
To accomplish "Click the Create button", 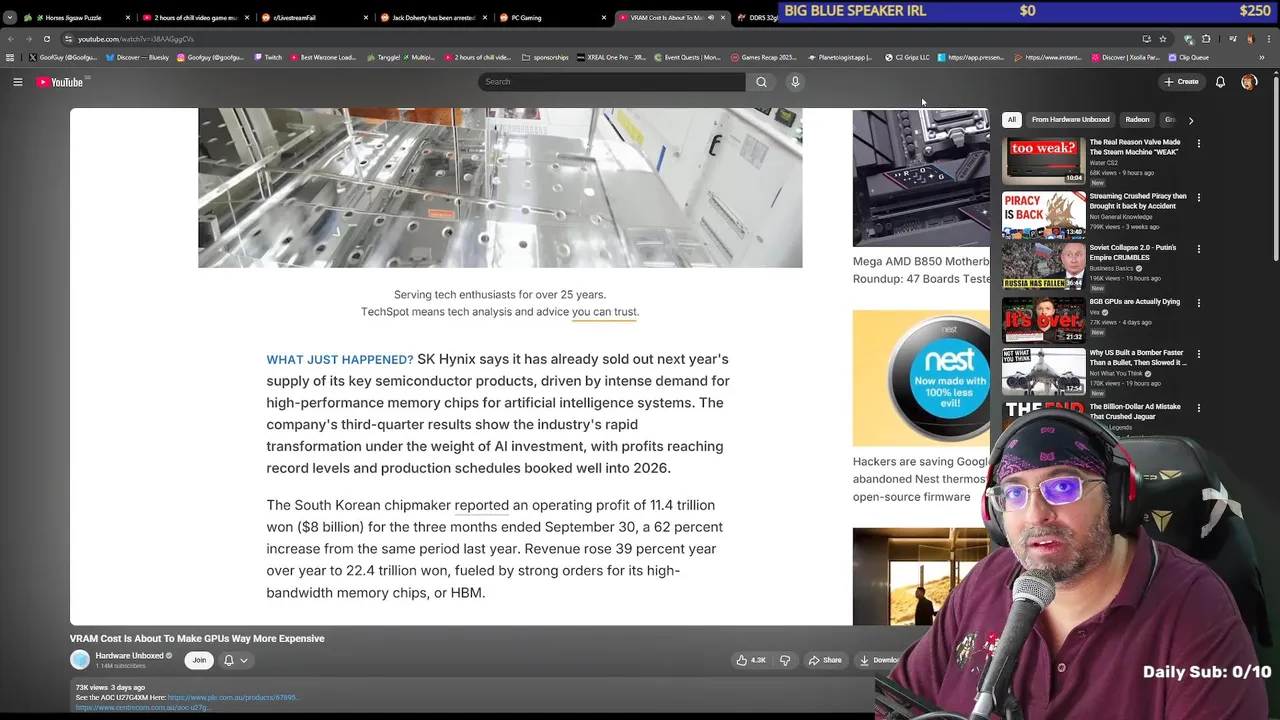I will pos(1181,82).
